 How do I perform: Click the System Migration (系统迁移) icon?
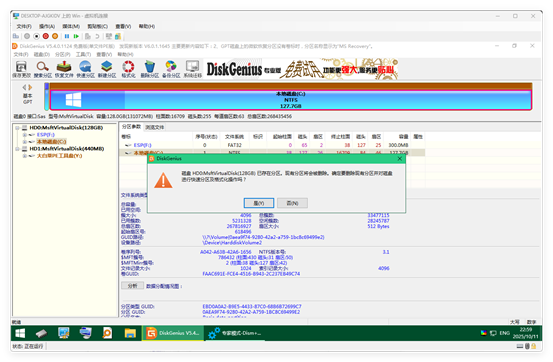click(193, 69)
